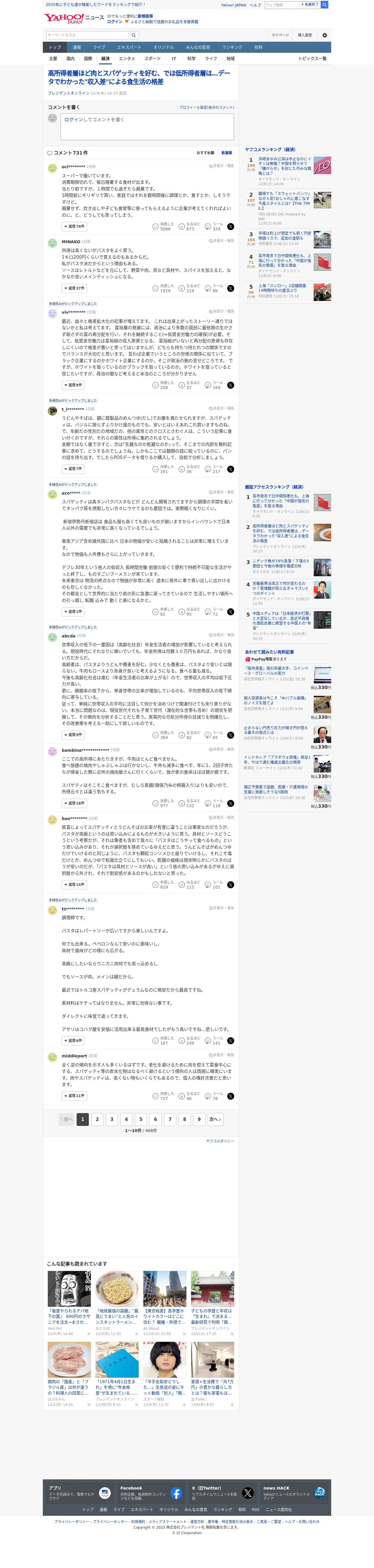
Task: Click ocl user avatar icon
Action: pos(52,169)
